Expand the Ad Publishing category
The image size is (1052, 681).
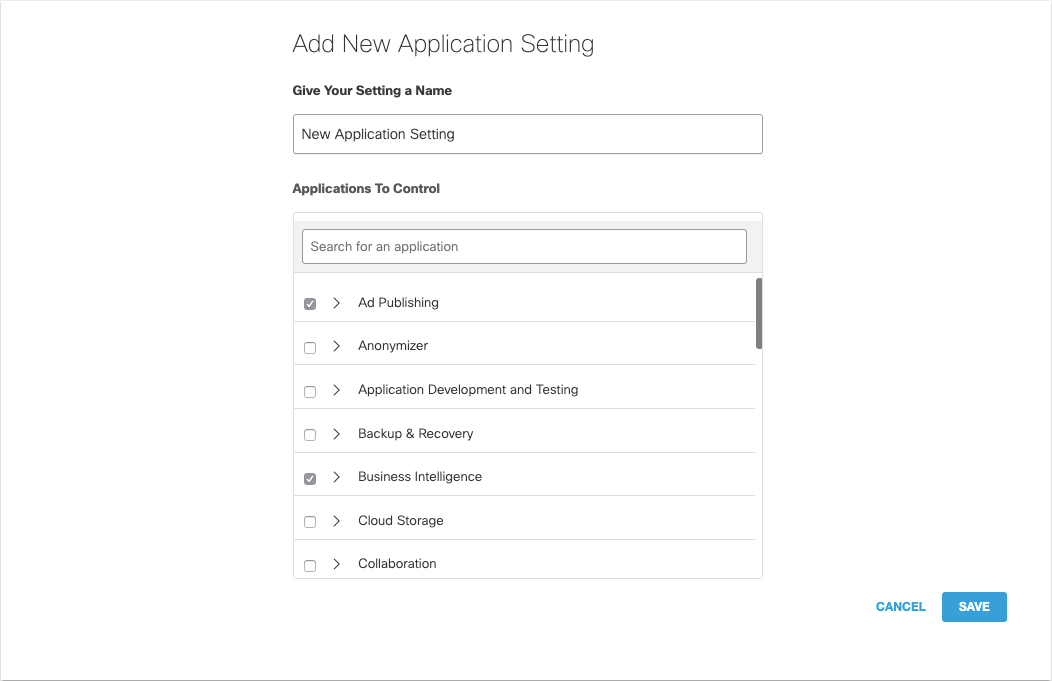[336, 303]
